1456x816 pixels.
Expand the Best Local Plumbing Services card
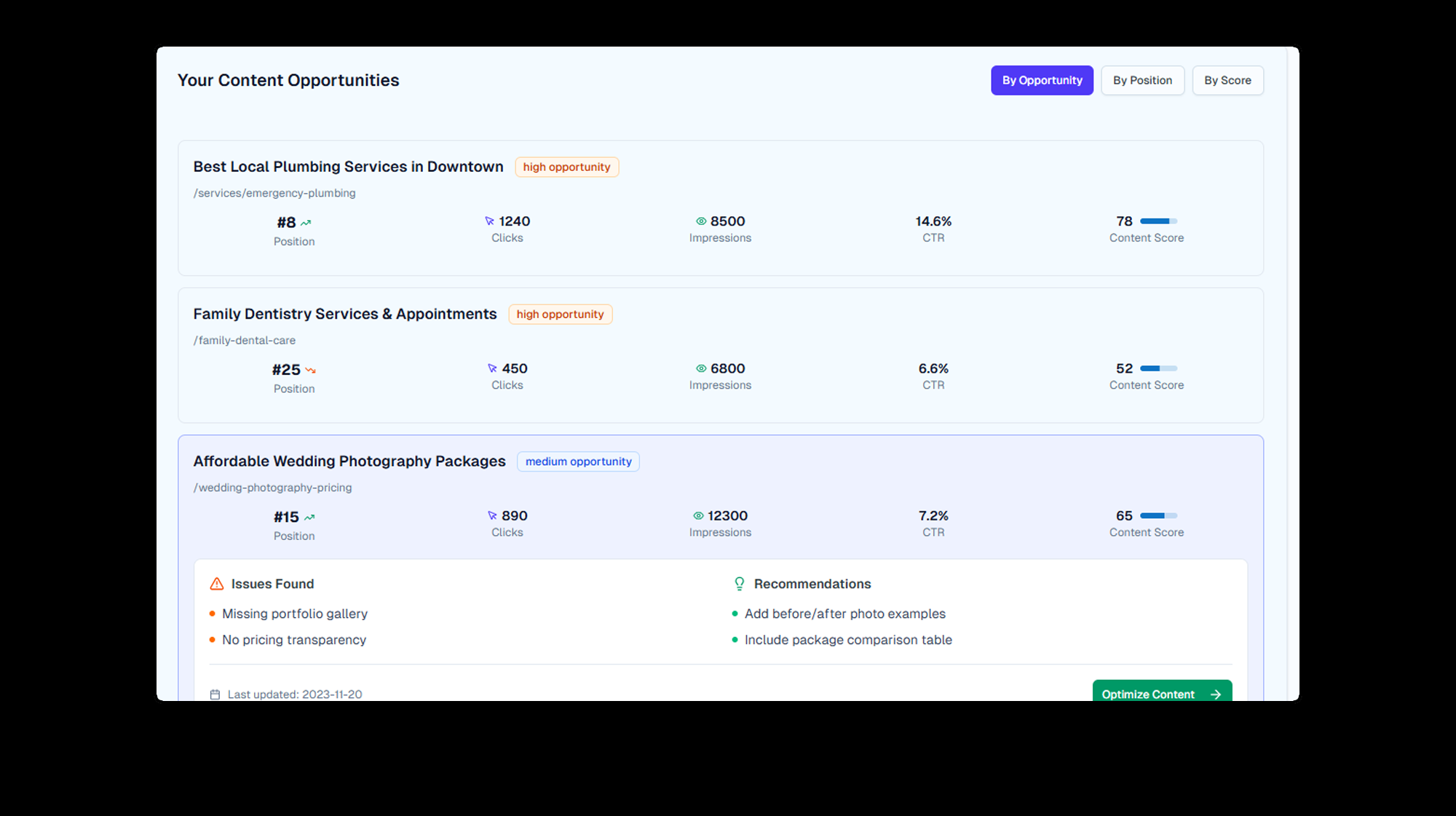(348, 167)
